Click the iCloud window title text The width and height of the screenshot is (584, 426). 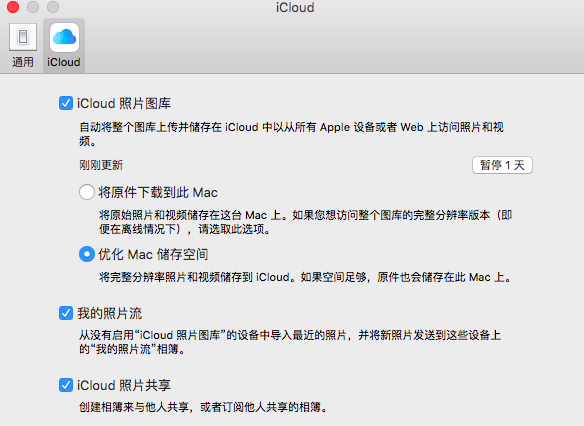pyautogui.click(x=295, y=7)
